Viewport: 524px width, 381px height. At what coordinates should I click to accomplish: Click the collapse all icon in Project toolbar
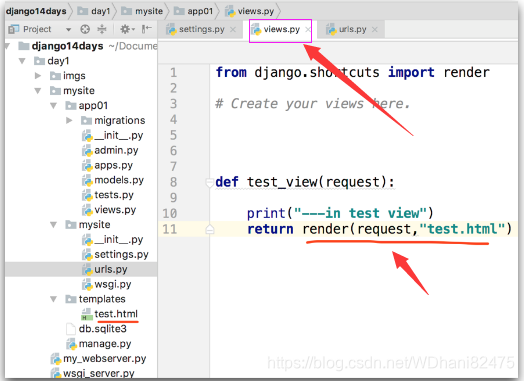(102, 29)
